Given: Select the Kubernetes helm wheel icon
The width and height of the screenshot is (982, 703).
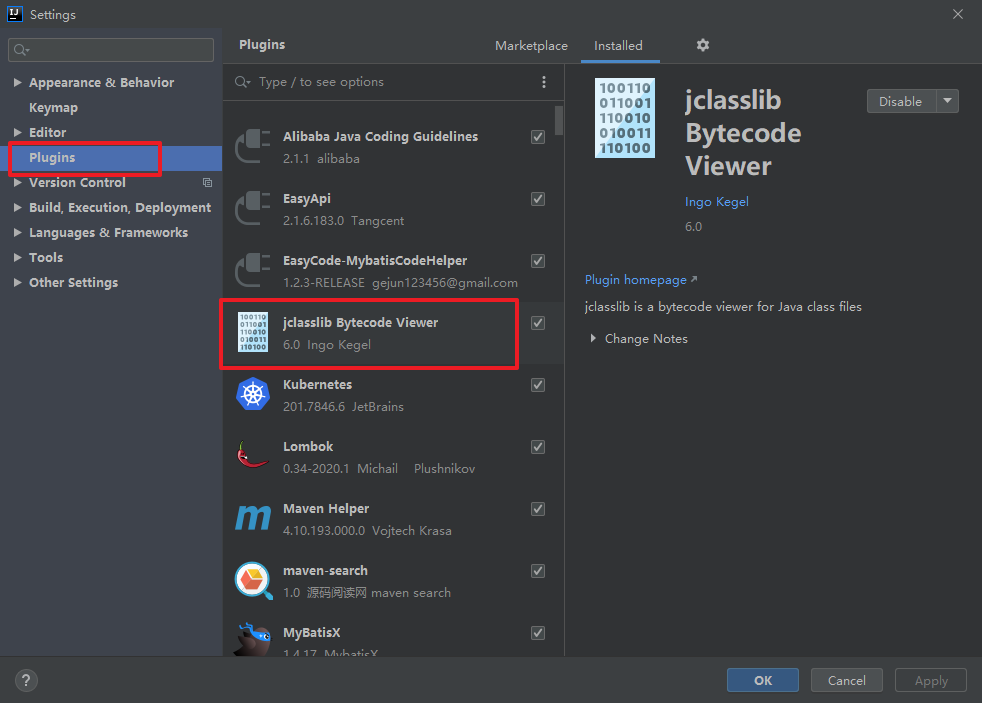Looking at the screenshot, I should coord(253,394).
